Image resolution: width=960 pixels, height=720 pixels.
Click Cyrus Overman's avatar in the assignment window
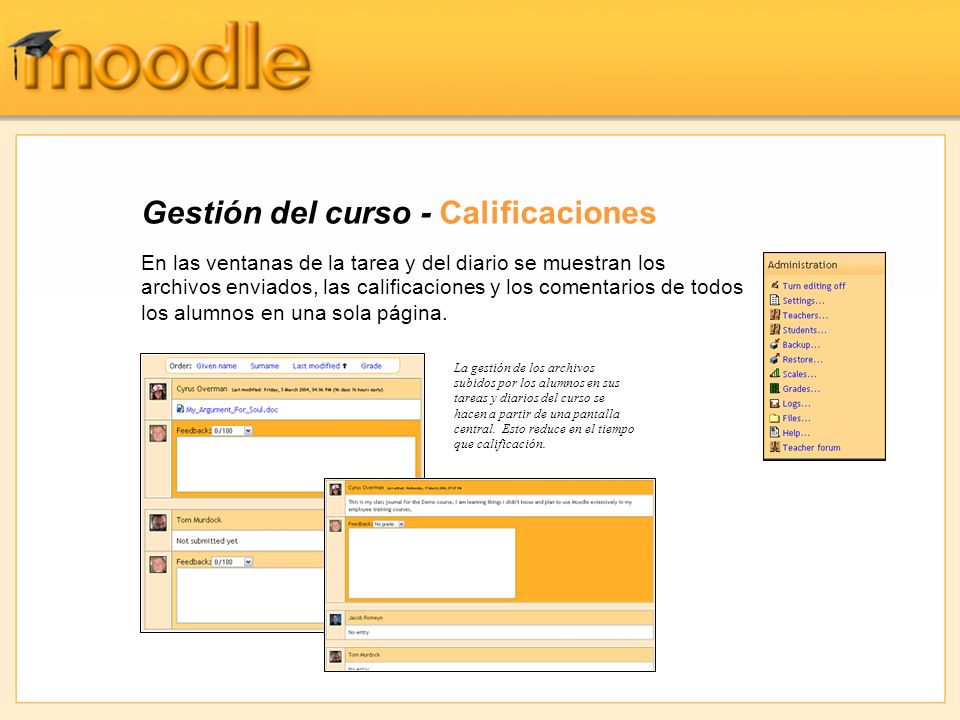pos(158,392)
